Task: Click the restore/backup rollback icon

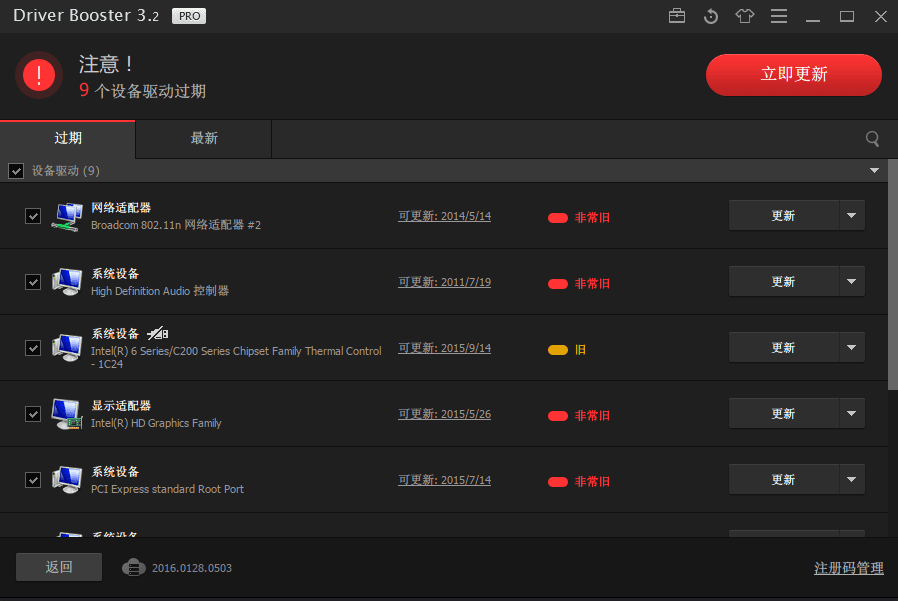Action: 711,16
